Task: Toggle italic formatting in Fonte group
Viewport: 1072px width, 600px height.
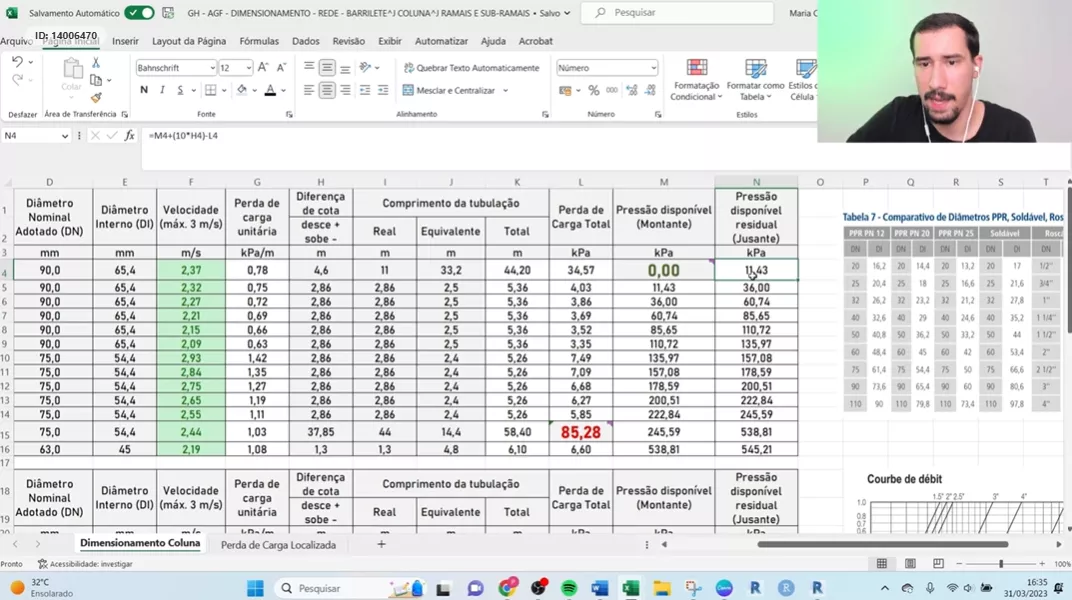Action: click(x=162, y=90)
